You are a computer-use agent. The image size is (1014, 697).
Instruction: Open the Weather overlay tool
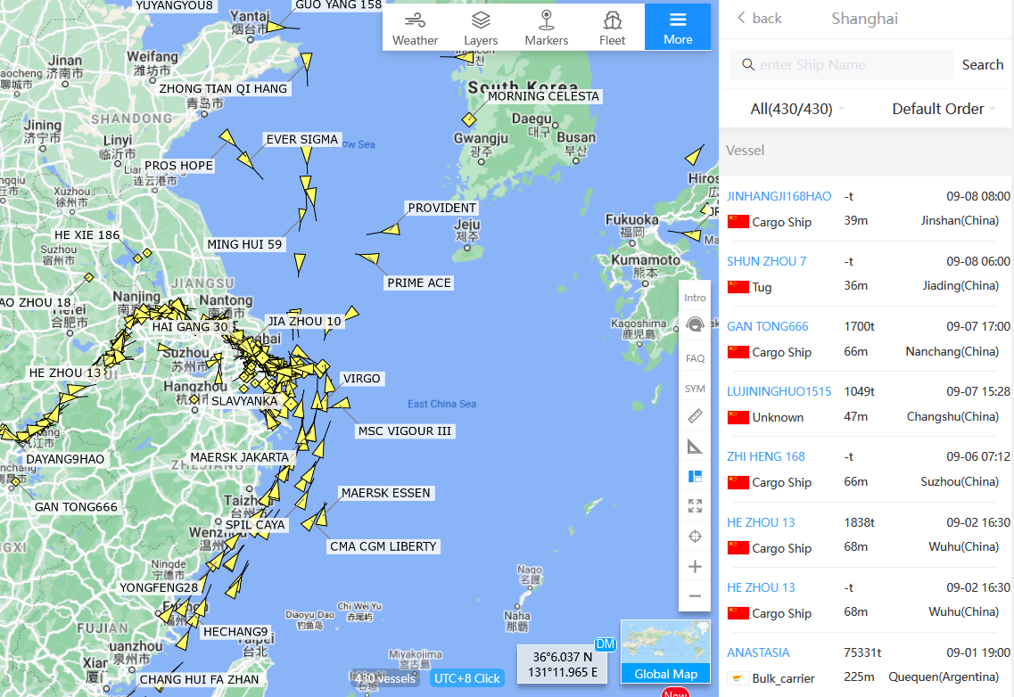coord(415,28)
